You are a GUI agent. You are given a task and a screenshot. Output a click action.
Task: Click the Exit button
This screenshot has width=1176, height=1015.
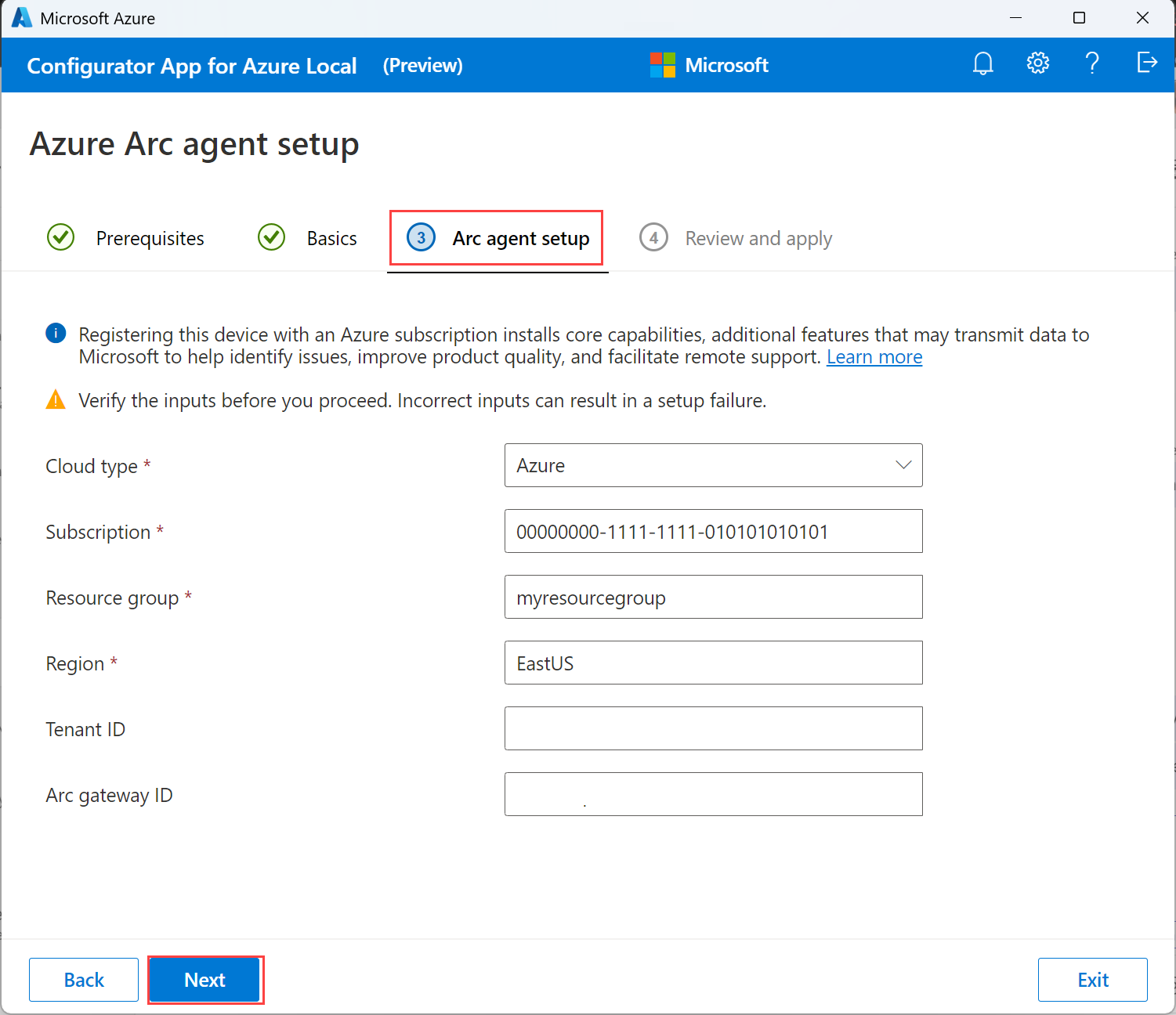pos(1092,980)
